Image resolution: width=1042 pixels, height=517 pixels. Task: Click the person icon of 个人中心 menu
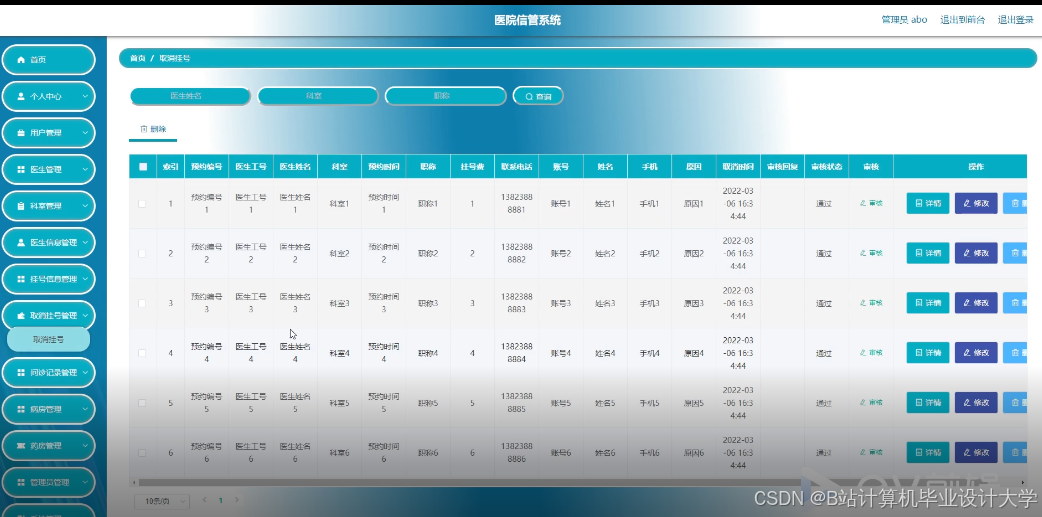(x=21, y=96)
